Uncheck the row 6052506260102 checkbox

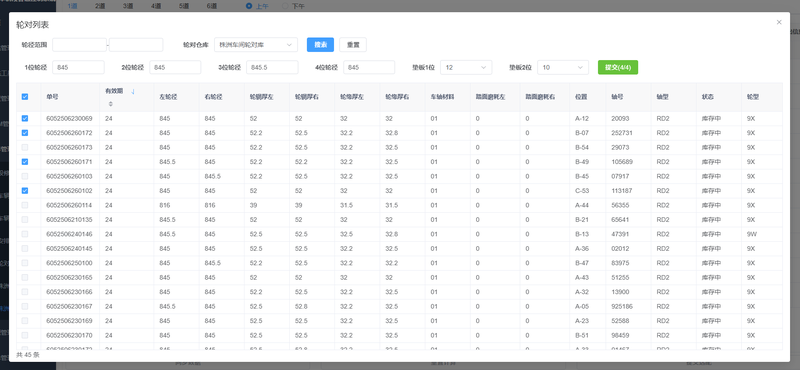[x=25, y=190]
